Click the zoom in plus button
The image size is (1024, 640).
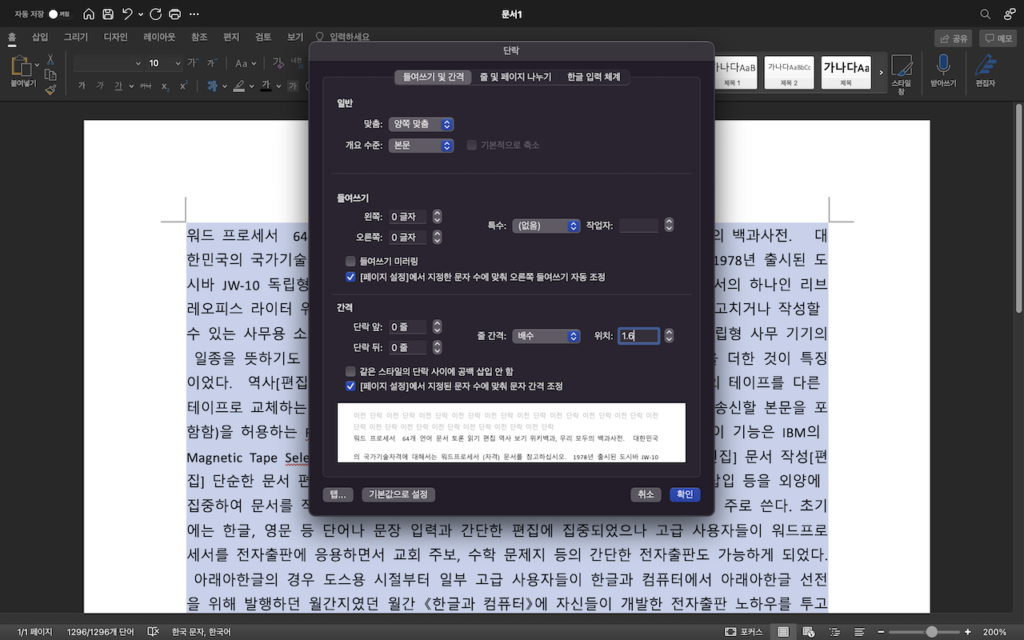(x=968, y=632)
